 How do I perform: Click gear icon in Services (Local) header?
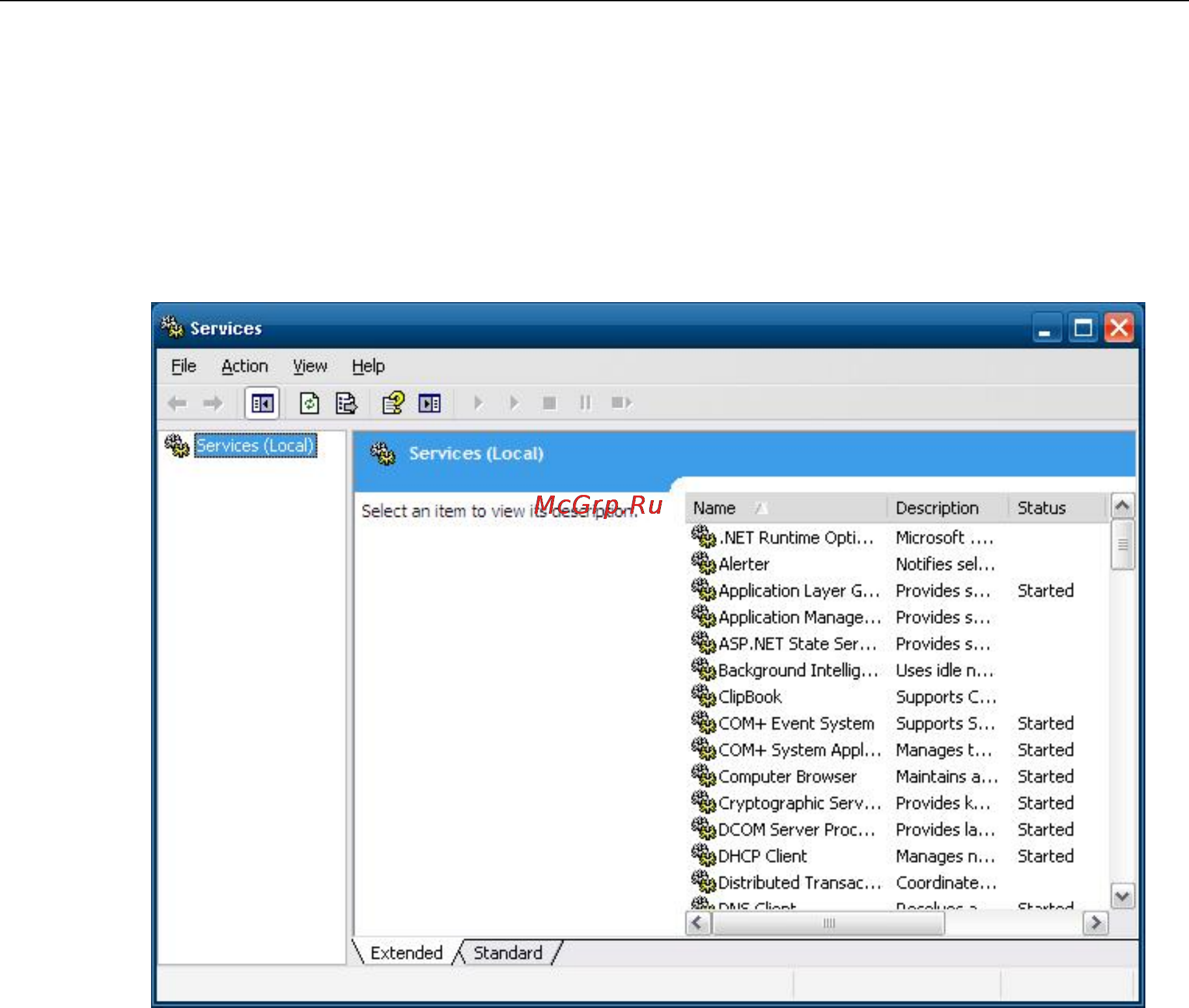click(x=383, y=454)
